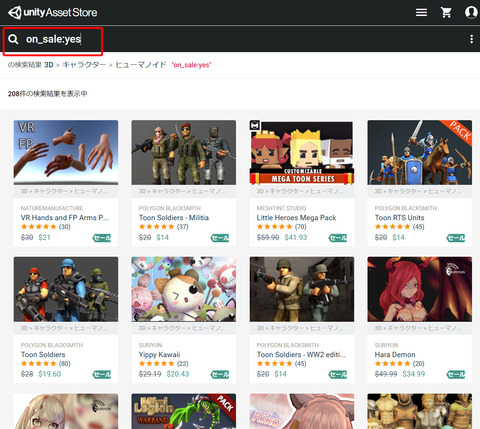This screenshot has height=429, width=480.
Task: Go to ヒューマノイド breadcrumb category
Action: pos(141,65)
